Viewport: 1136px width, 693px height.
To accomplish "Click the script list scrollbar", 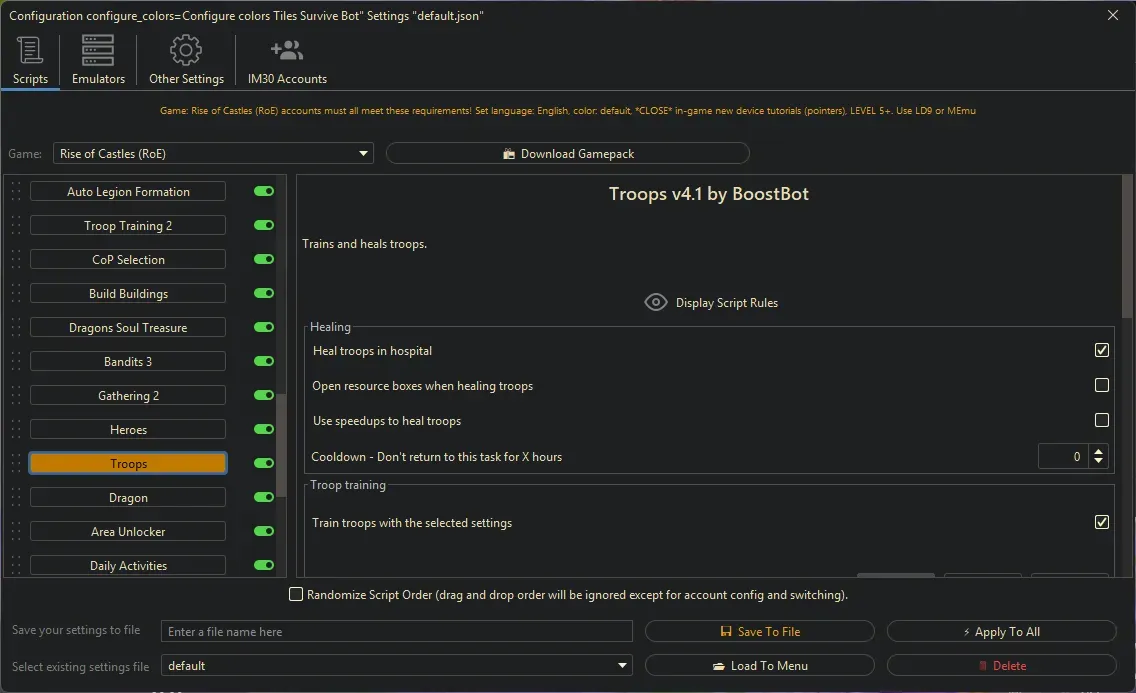I will [x=281, y=445].
